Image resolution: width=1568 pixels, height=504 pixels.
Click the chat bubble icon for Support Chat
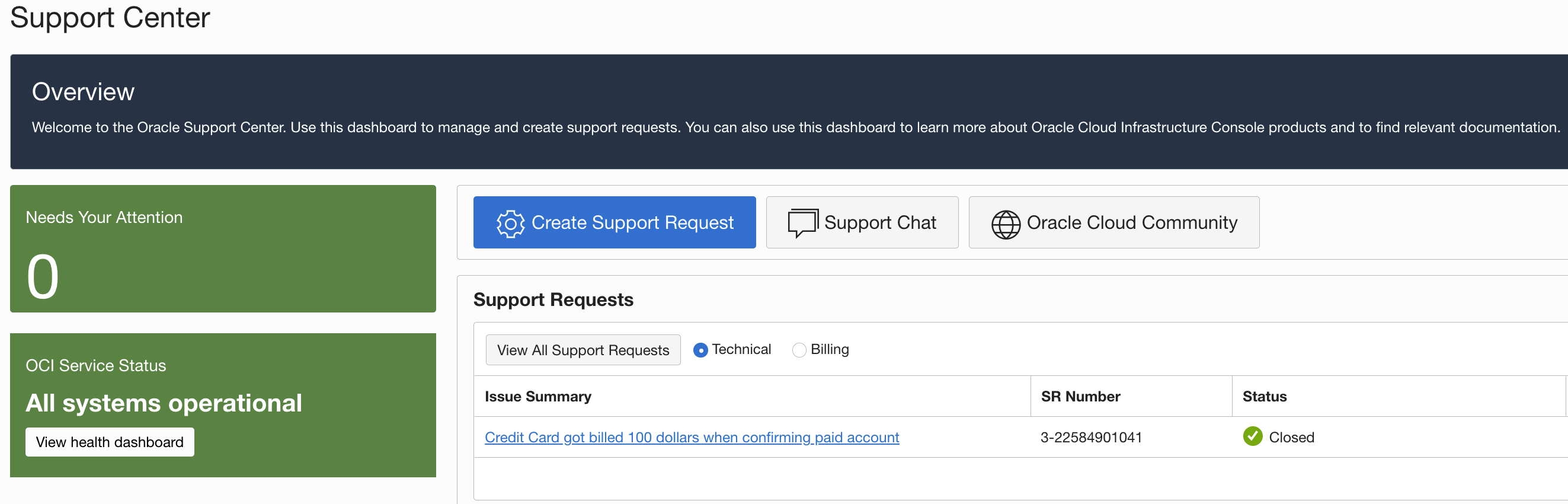pyautogui.click(x=803, y=224)
